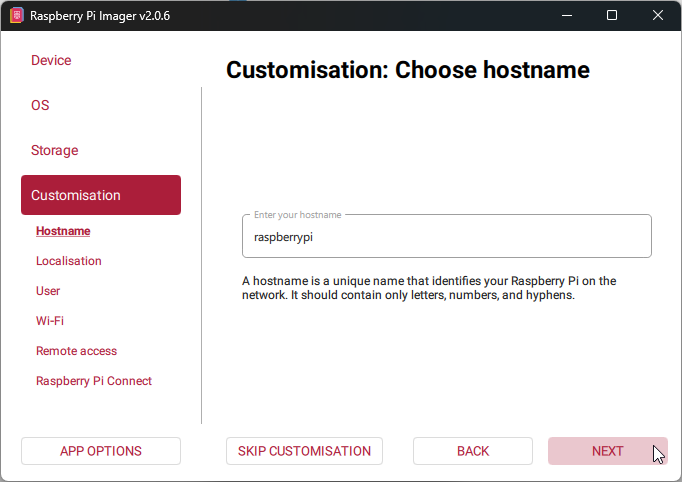This screenshot has height=482, width=682.
Task: Go back using the Back button
Action: 473,451
